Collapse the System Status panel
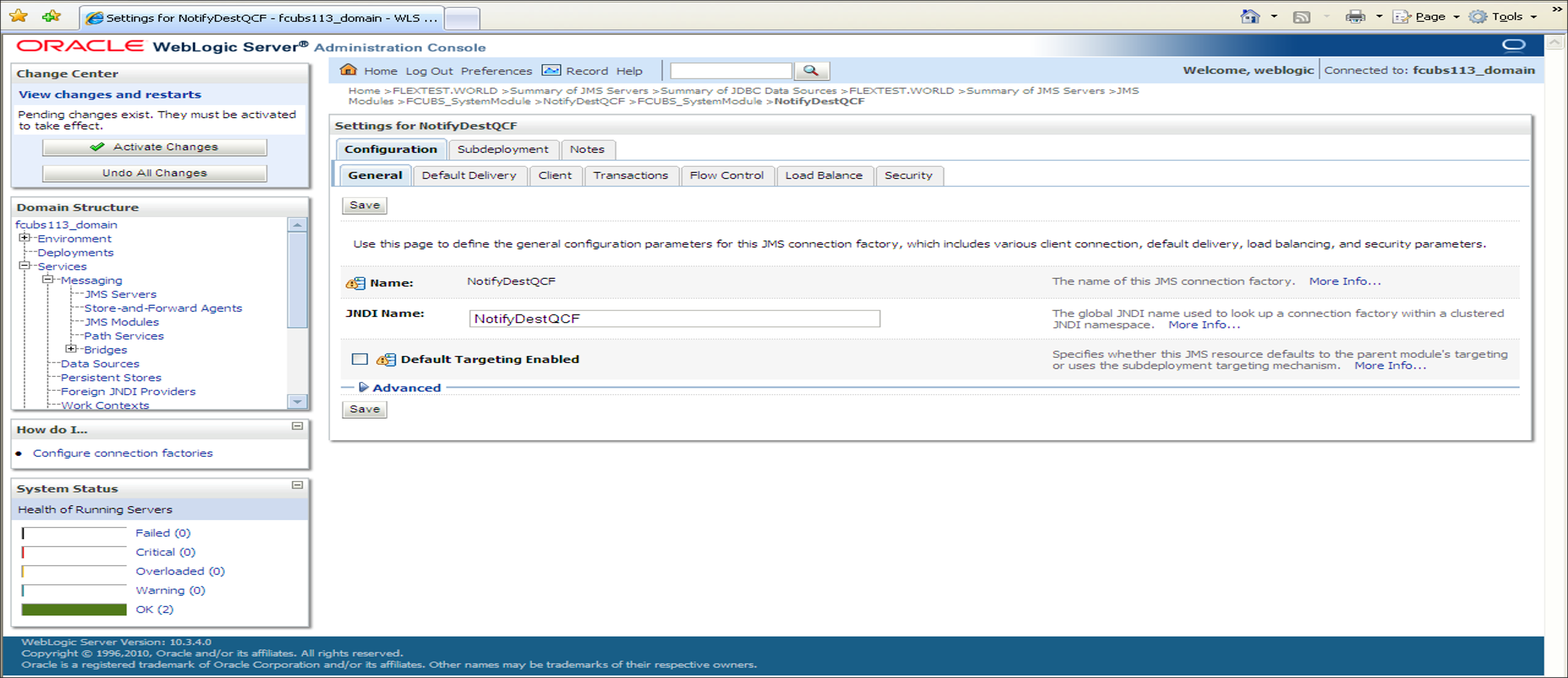The width and height of the screenshot is (1568, 678). coord(297,485)
